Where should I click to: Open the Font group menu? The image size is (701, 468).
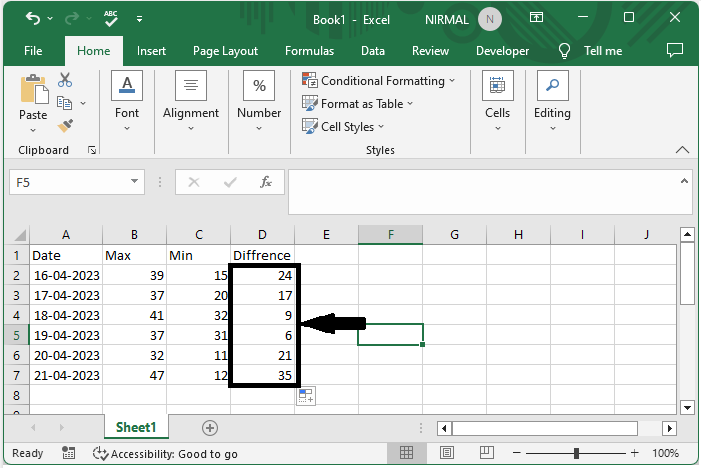pyautogui.click(x=127, y=101)
